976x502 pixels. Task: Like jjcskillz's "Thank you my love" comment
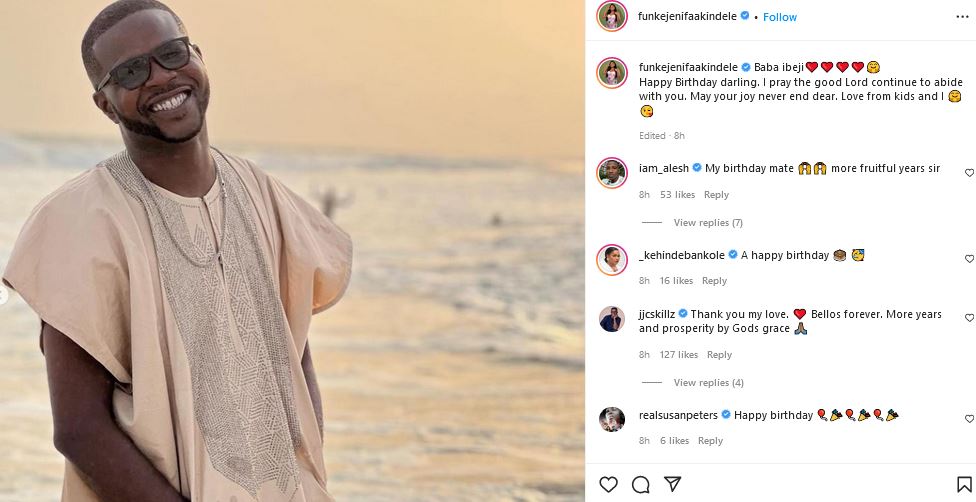pyautogui.click(x=969, y=318)
